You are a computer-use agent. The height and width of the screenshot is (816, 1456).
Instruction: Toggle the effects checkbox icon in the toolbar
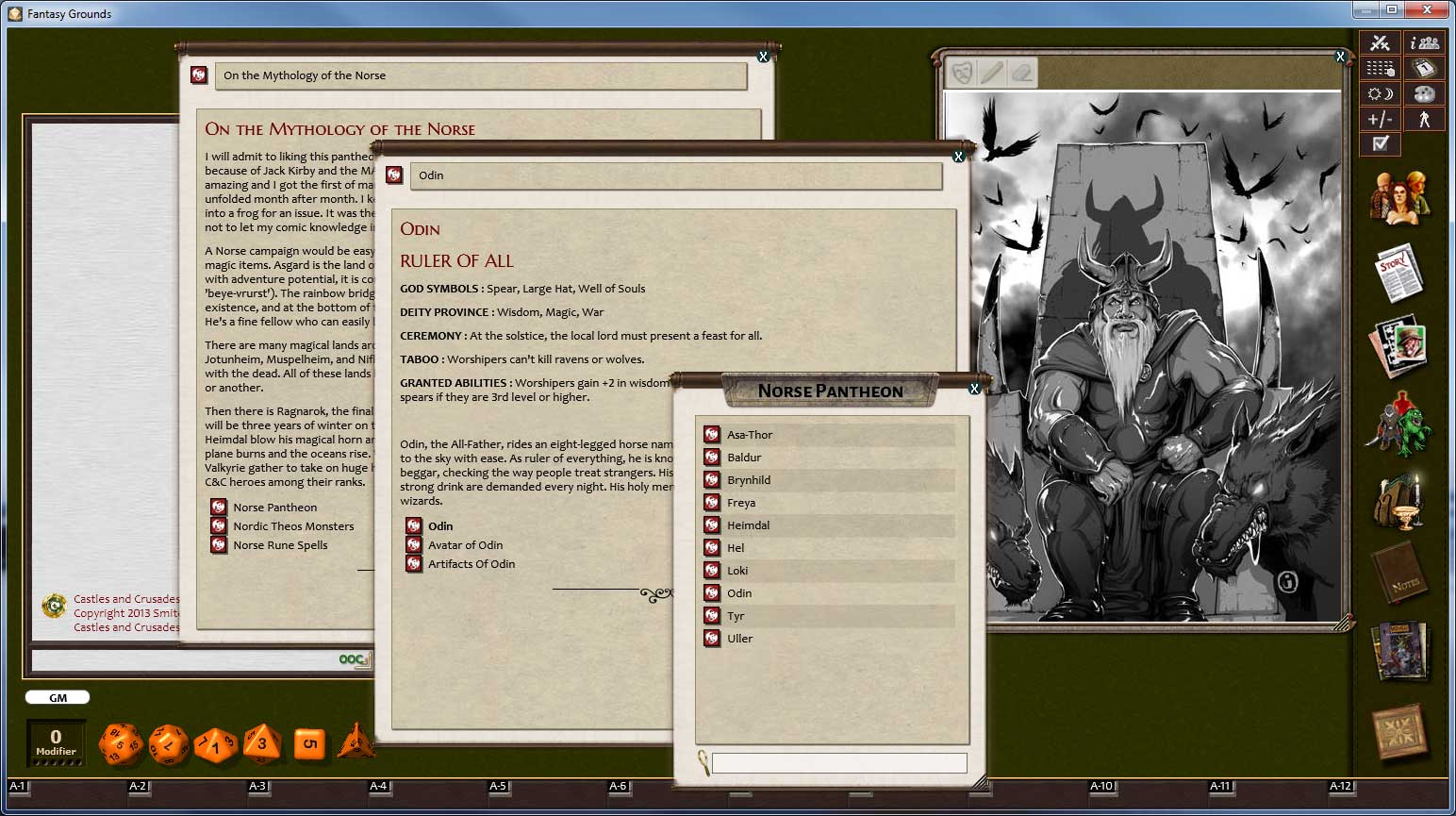[x=1380, y=144]
